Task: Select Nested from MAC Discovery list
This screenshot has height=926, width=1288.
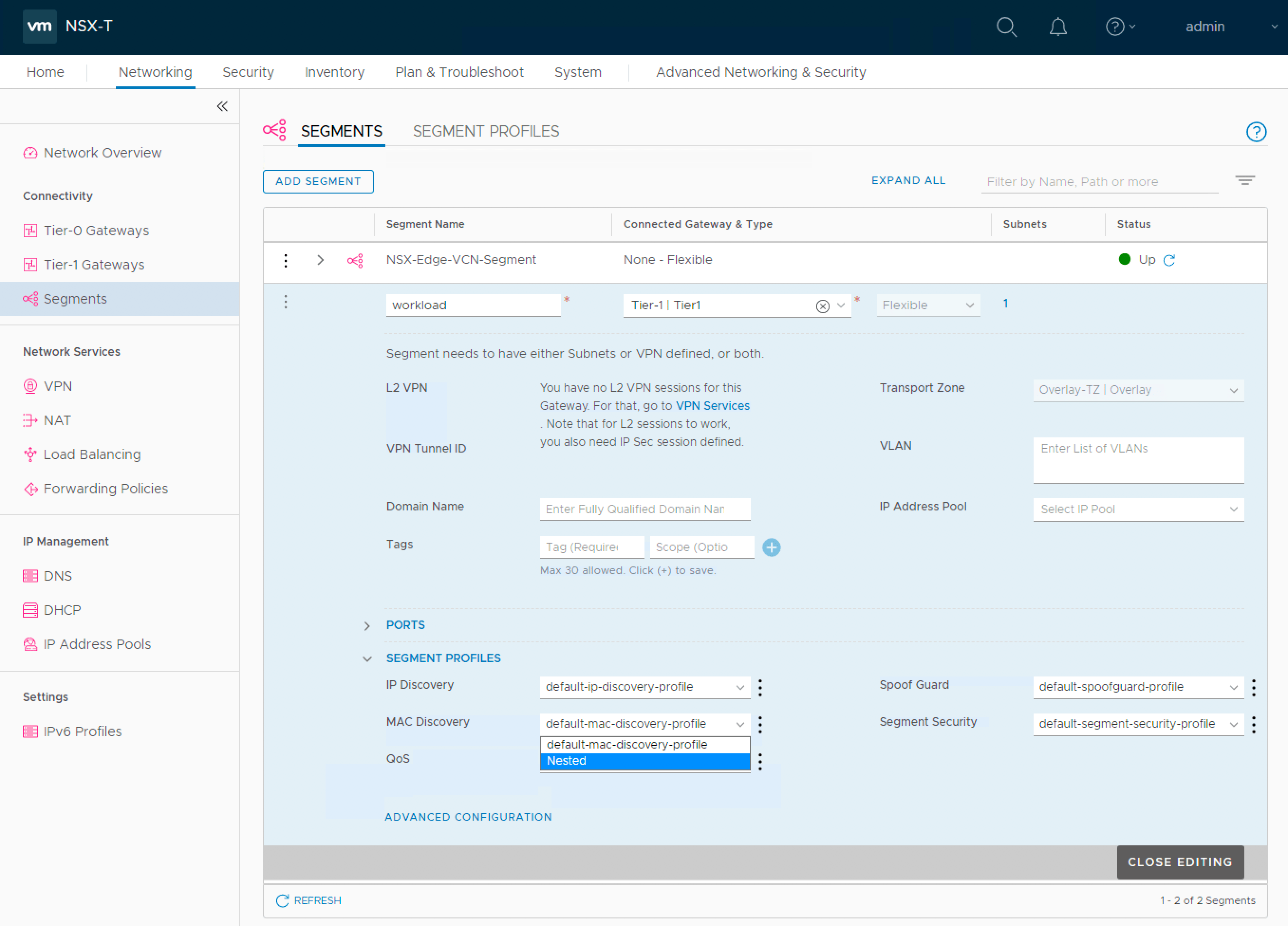Action: [644, 761]
